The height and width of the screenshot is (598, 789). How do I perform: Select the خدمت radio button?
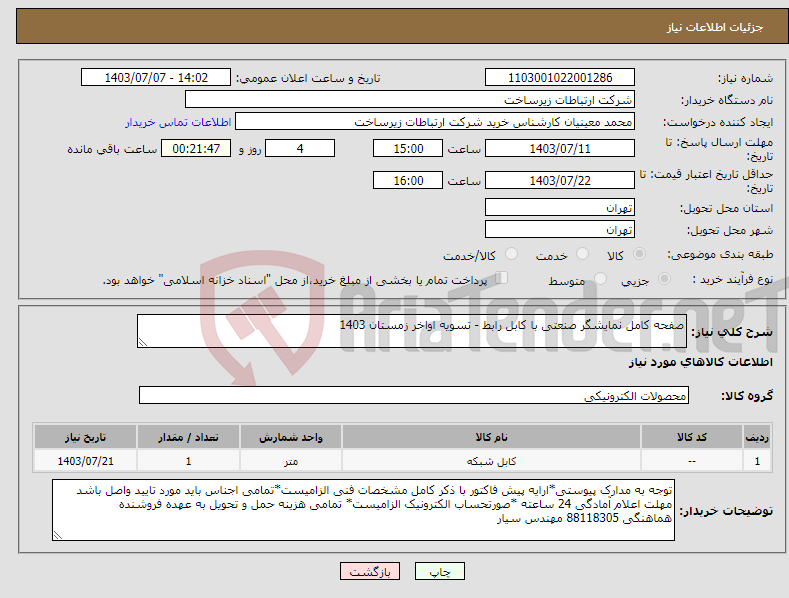[582, 254]
